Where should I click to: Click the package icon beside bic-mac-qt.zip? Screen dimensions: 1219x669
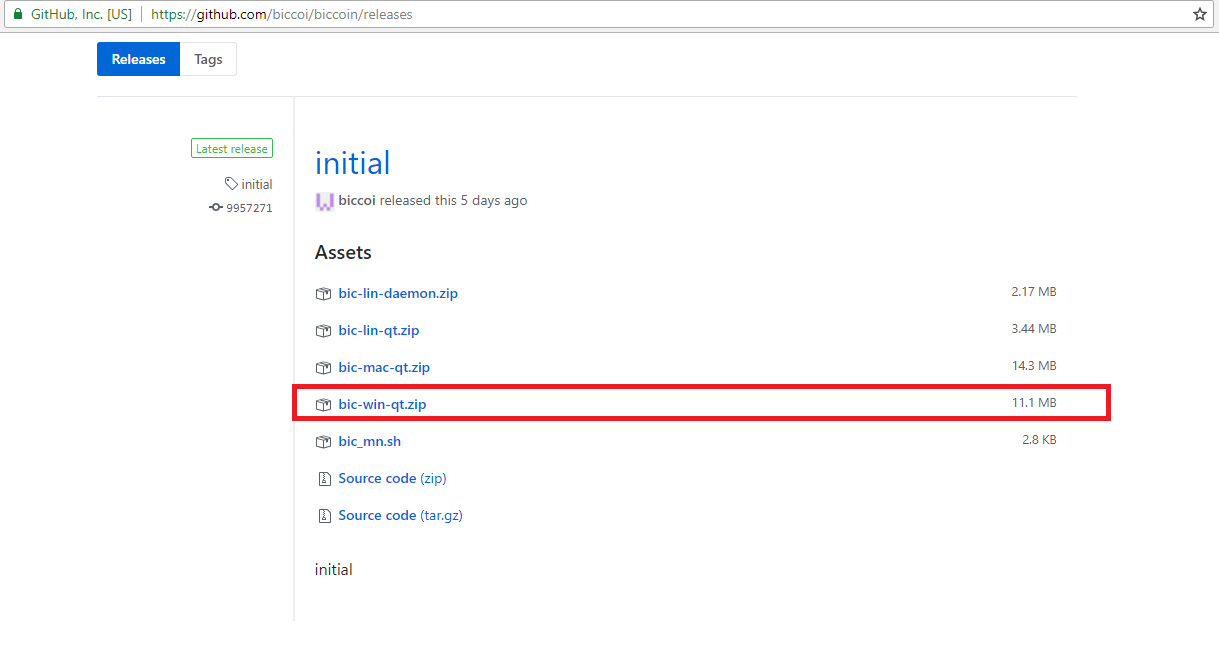323,368
